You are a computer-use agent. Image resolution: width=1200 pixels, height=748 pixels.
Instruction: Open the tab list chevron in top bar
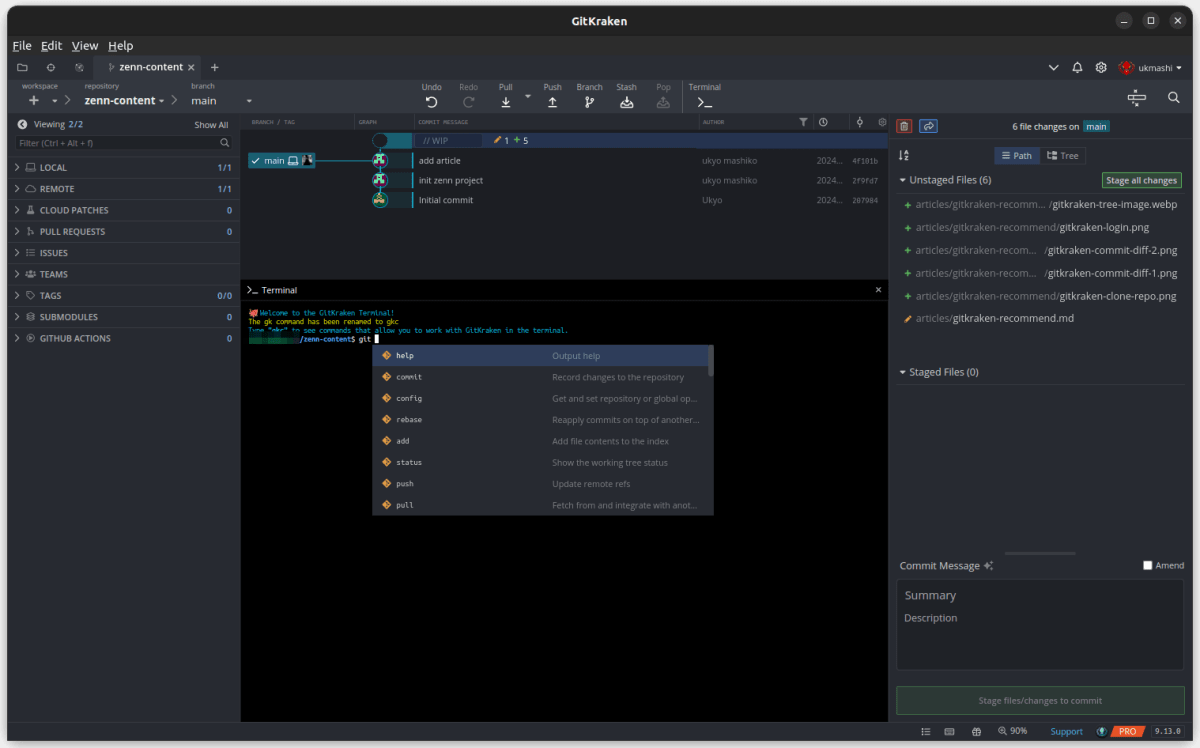point(1053,67)
